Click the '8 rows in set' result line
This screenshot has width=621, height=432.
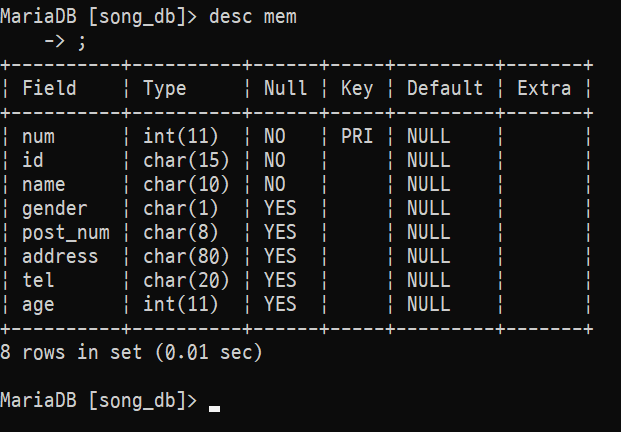[x=131, y=352]
